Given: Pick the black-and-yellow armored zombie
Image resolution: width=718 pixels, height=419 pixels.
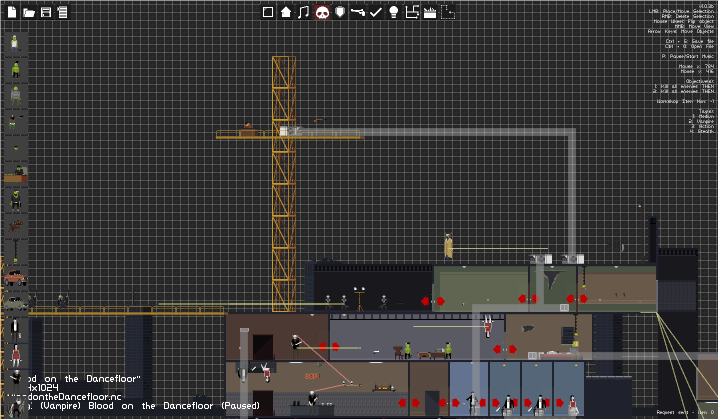Looking at the screenshot, I should point(16,200).
